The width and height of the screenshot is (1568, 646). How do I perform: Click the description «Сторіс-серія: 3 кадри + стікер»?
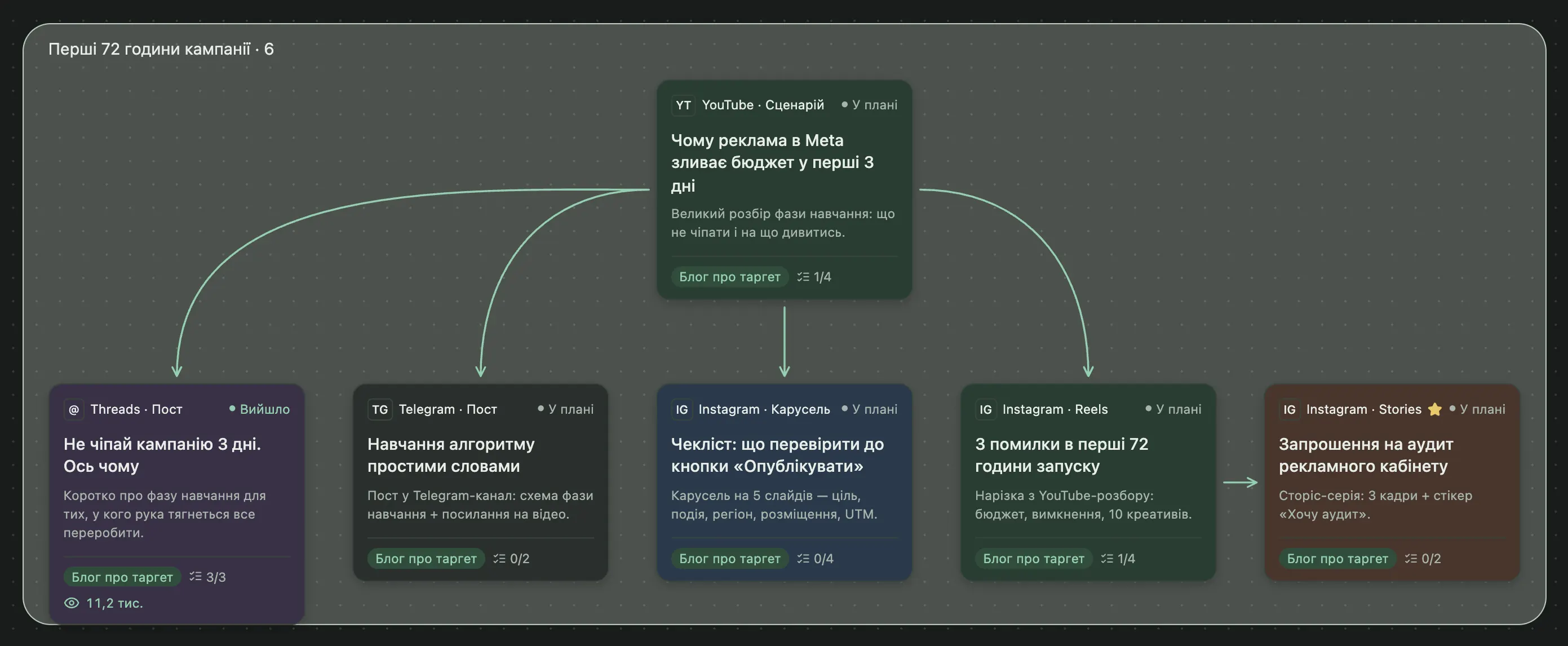click(x=1375, y=505)
